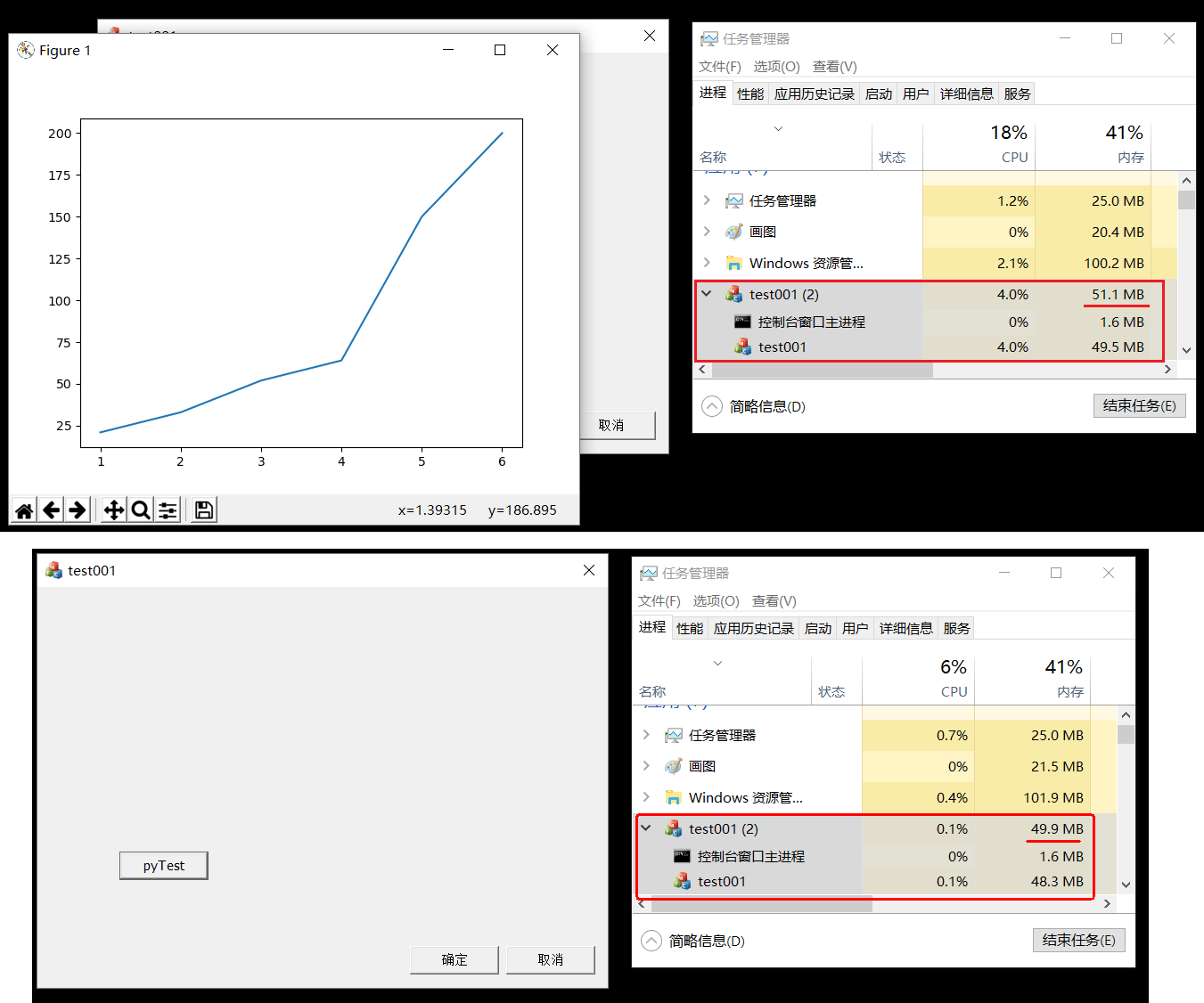Reset the Figure 1 plot with the Home icon

[x=24, y=510]
